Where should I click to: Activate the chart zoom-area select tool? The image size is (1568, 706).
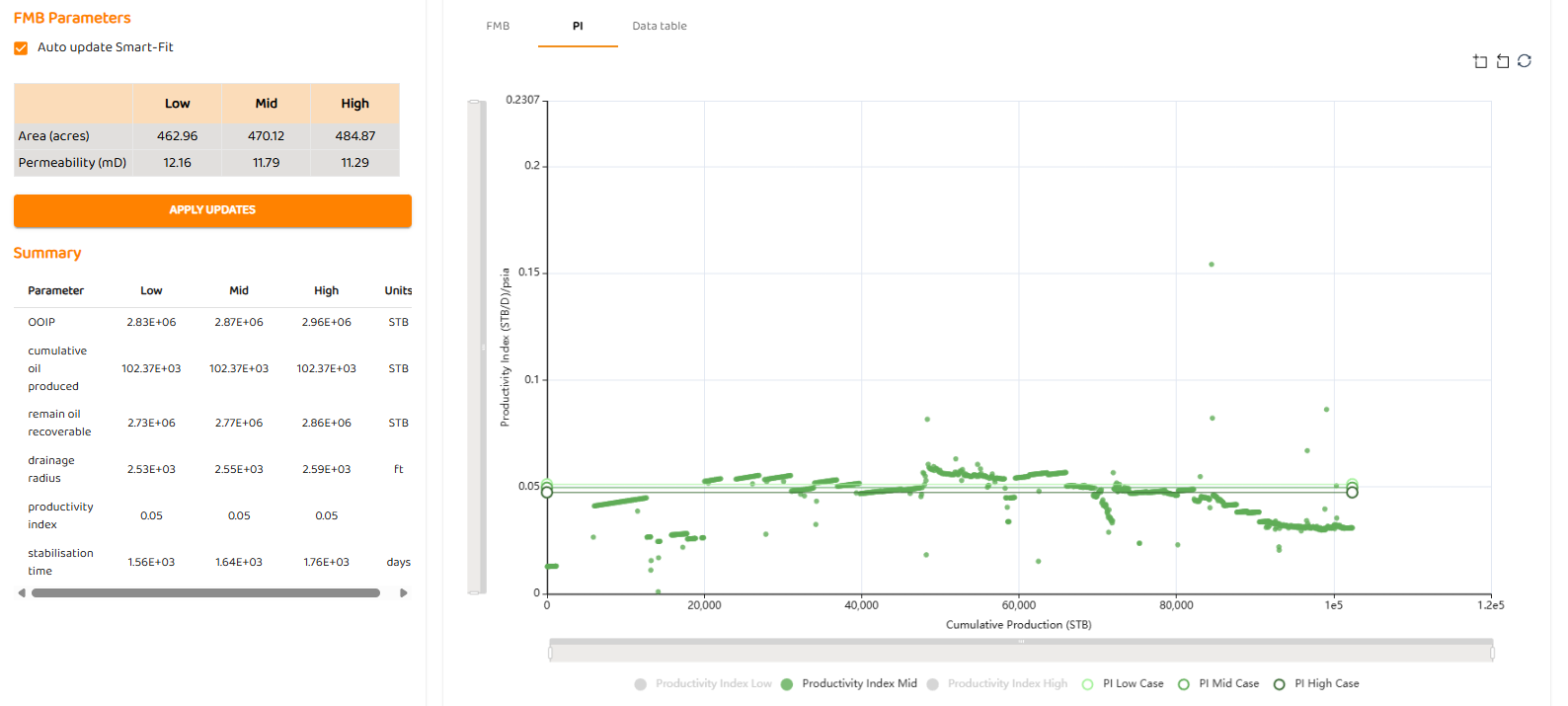point(1479,61)
